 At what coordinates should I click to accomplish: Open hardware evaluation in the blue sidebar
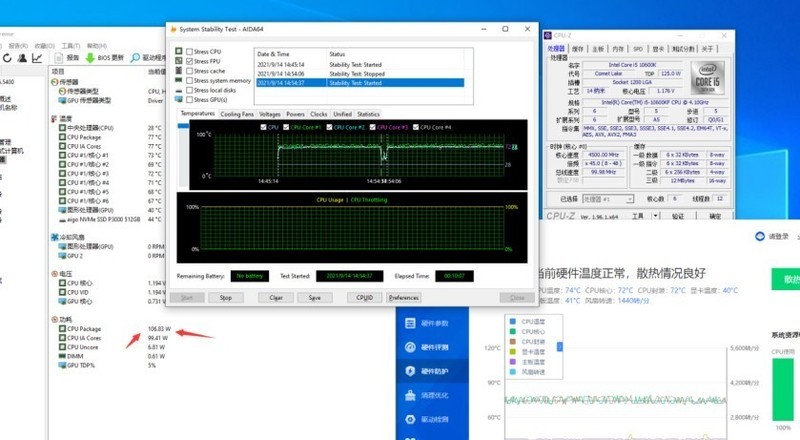point(432,346)
